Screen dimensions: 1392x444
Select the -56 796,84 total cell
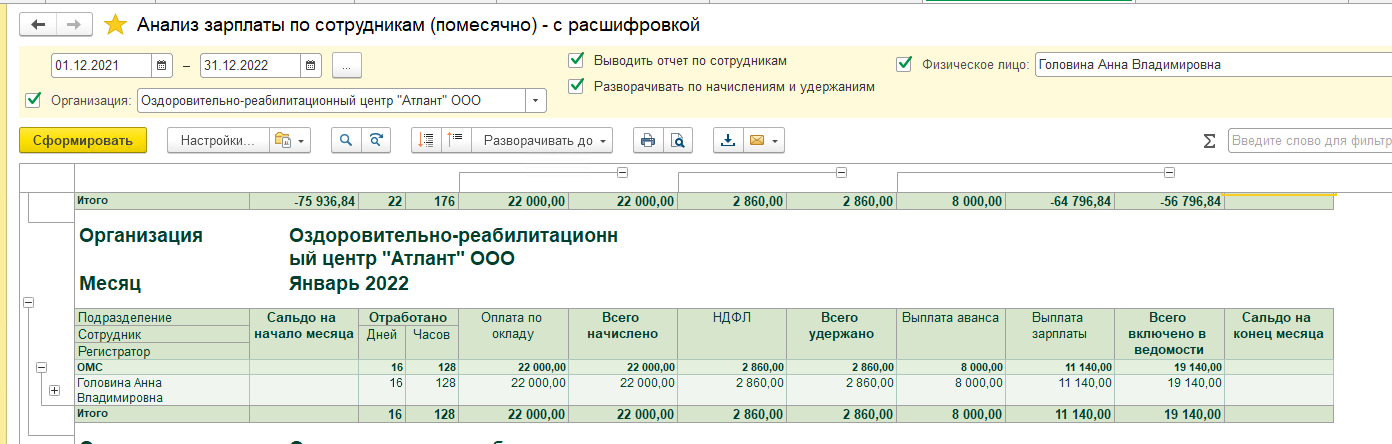click(1170, 201)
